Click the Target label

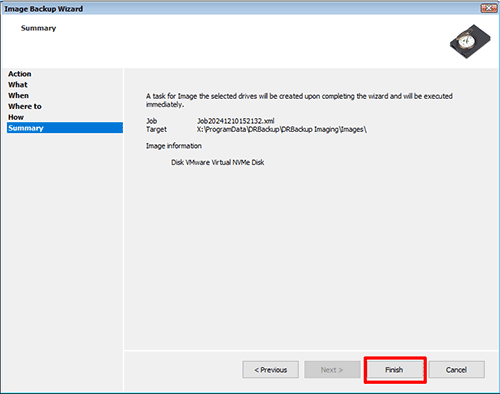coord(156,129)
